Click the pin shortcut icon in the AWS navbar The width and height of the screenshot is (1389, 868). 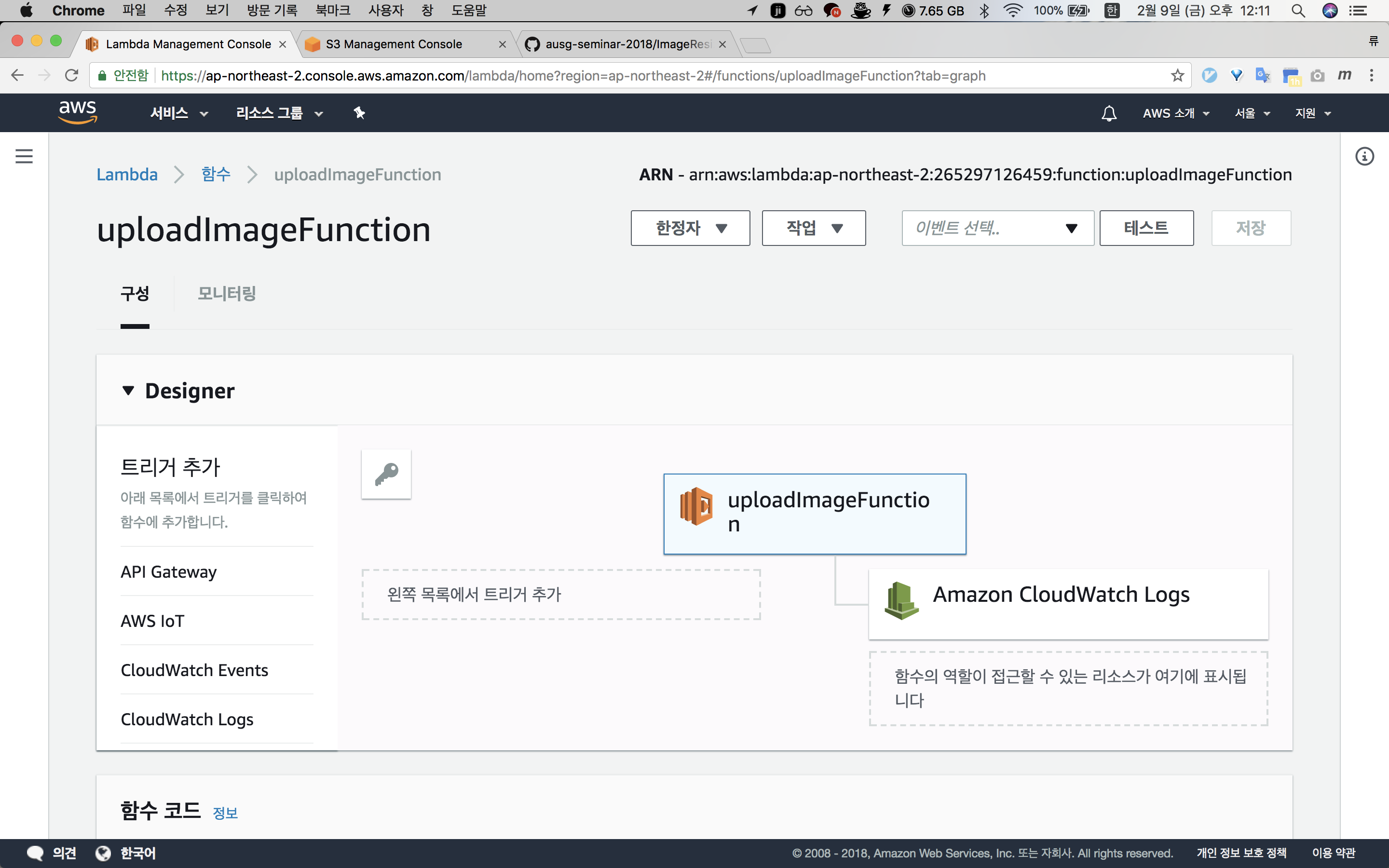click(x=359, y=113)
